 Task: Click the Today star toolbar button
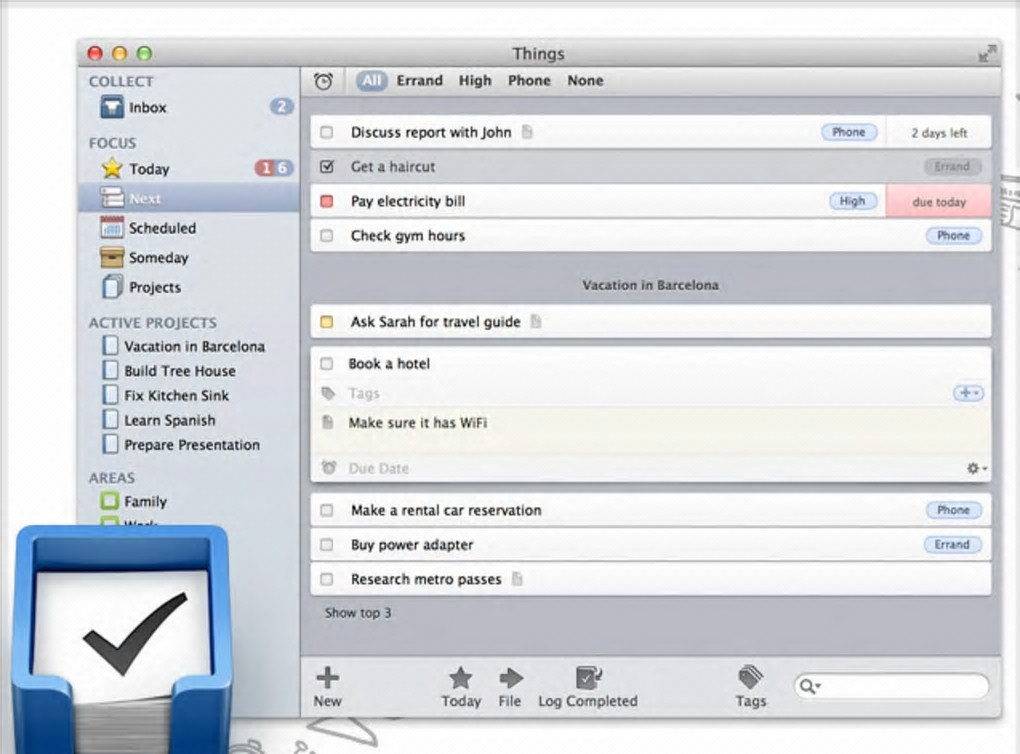pos(461,686)
